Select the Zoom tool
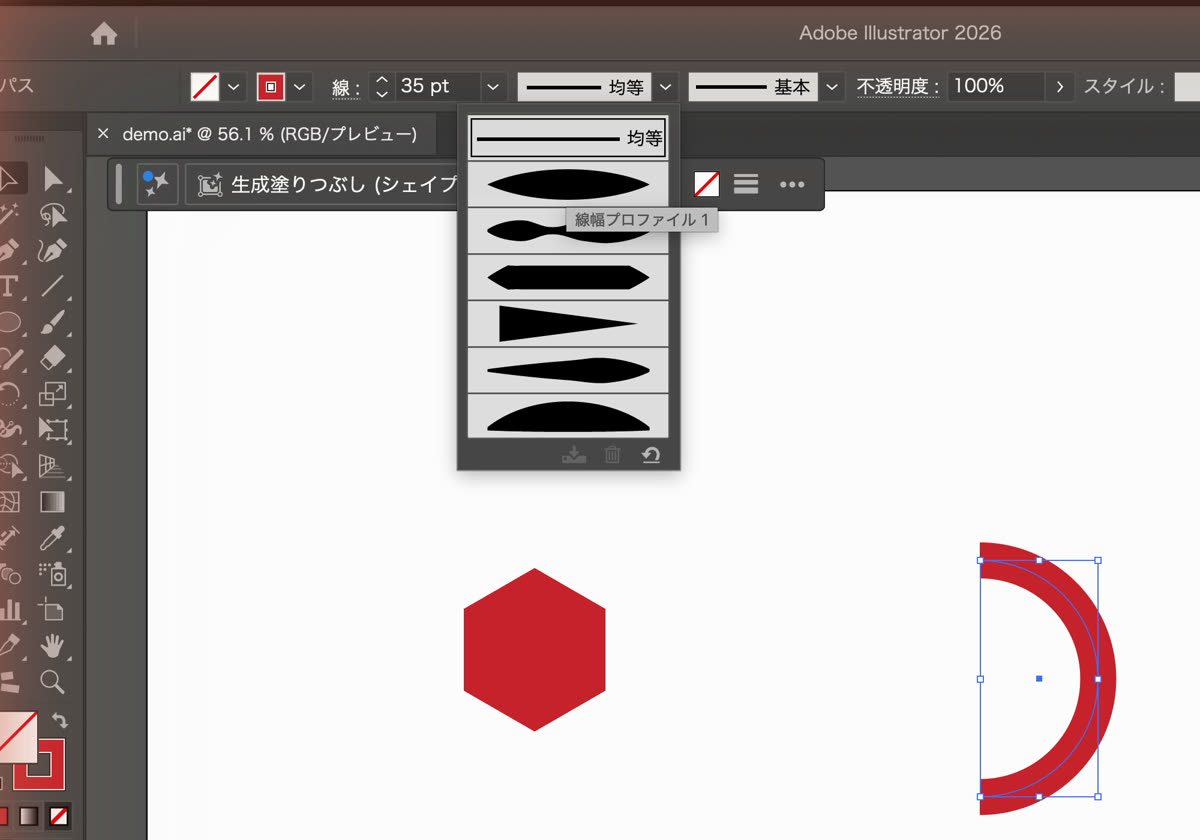 (x=53, y=682)
